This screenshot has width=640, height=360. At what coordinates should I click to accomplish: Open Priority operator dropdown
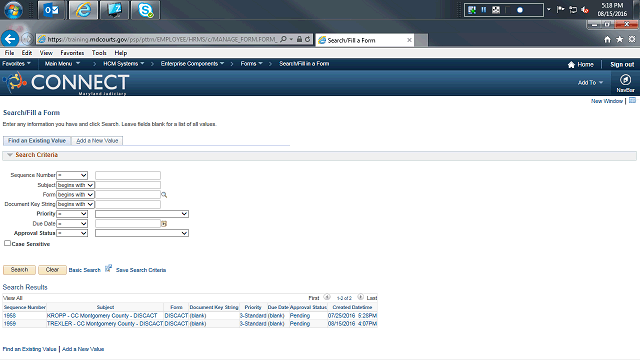click(72, 214)
